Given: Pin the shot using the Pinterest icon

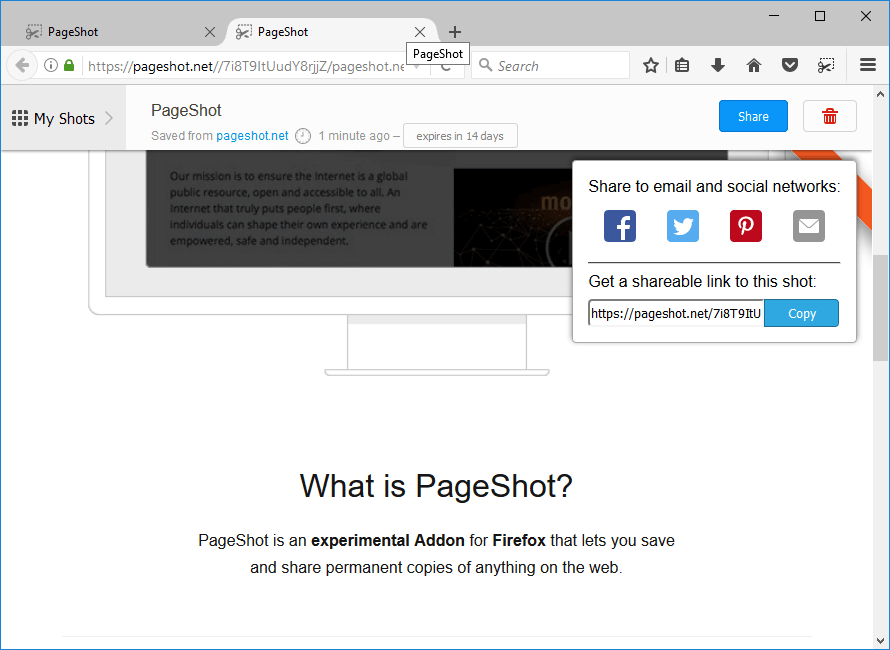Looking at the screenshot, I should click(745, 226).
